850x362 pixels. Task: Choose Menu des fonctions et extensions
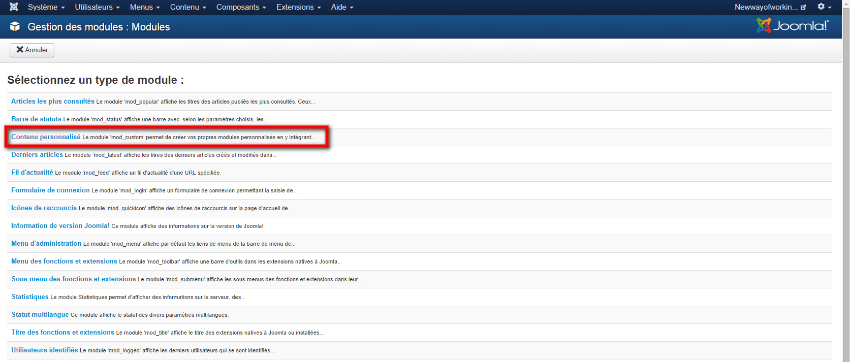click(x=64, y=261)
